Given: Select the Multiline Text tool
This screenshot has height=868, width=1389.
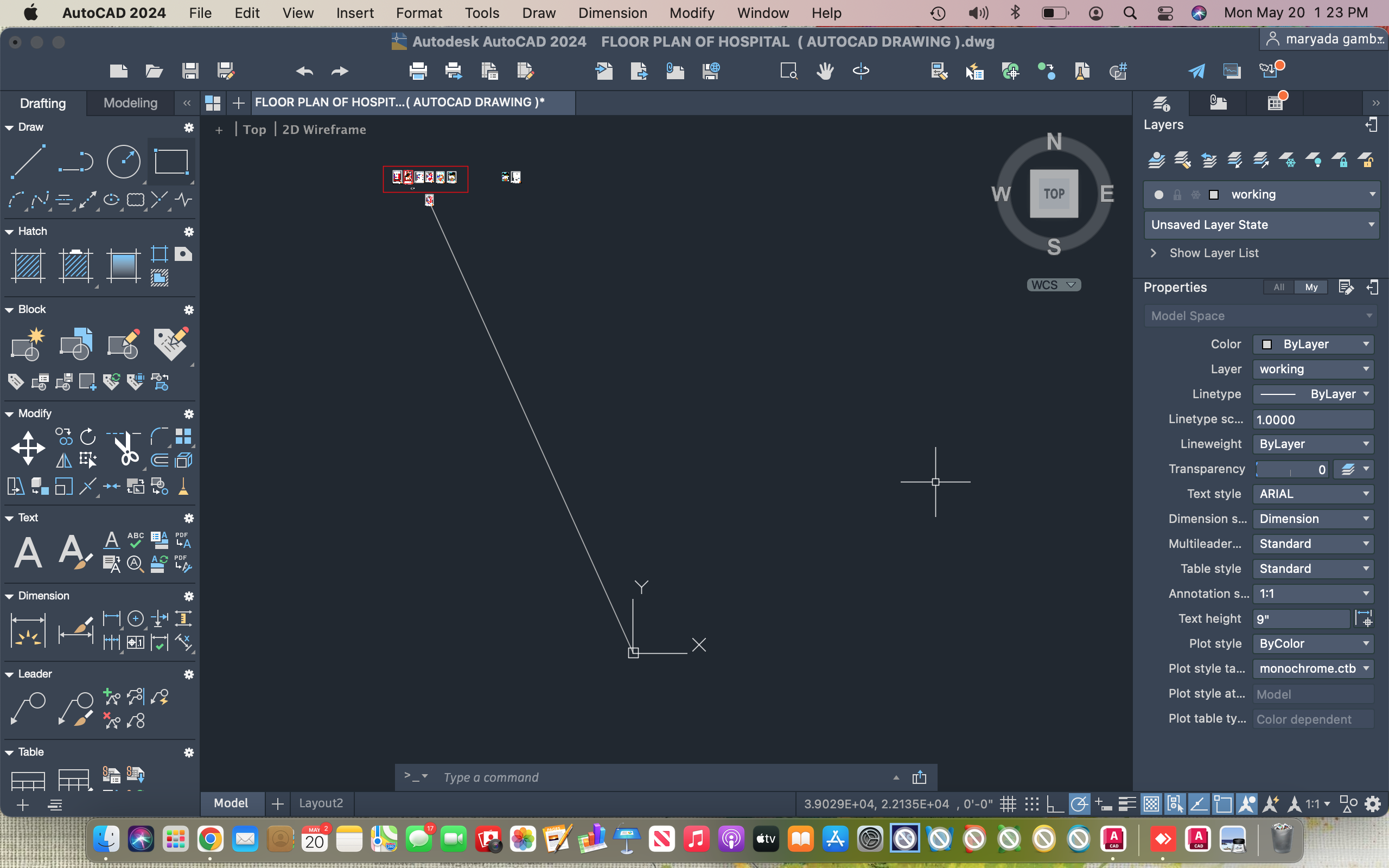Looking at the screenshot, I should click(28, 551).
